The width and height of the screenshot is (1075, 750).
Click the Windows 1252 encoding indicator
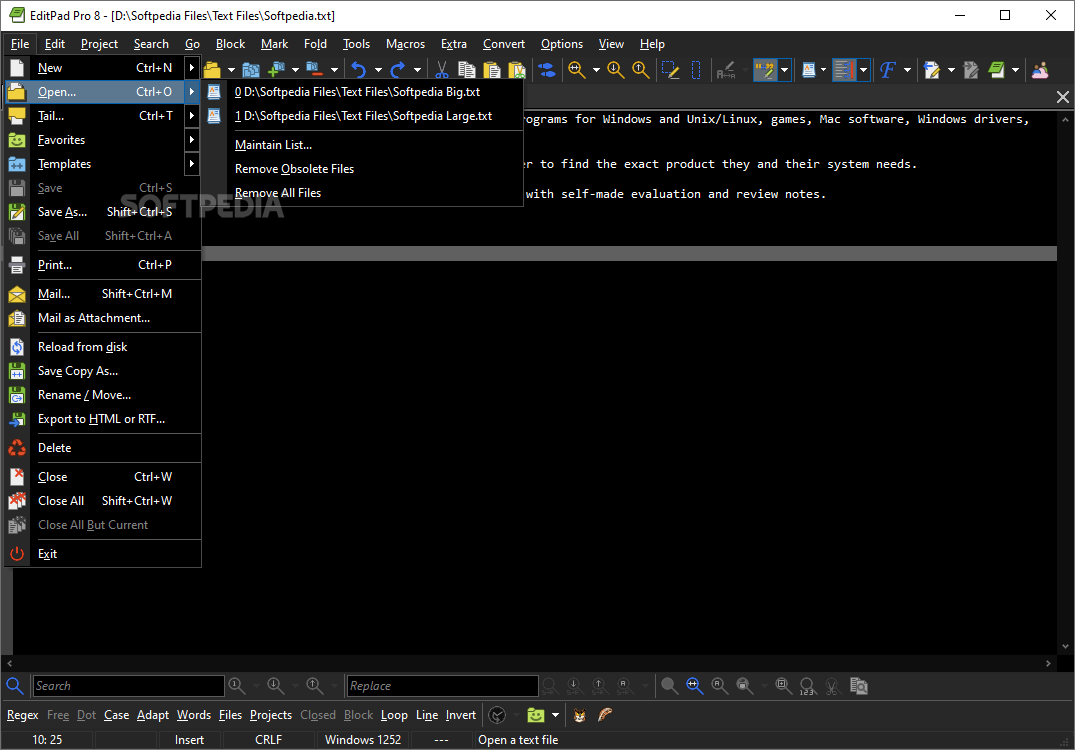pyautogui.click(x=363, y=740)
